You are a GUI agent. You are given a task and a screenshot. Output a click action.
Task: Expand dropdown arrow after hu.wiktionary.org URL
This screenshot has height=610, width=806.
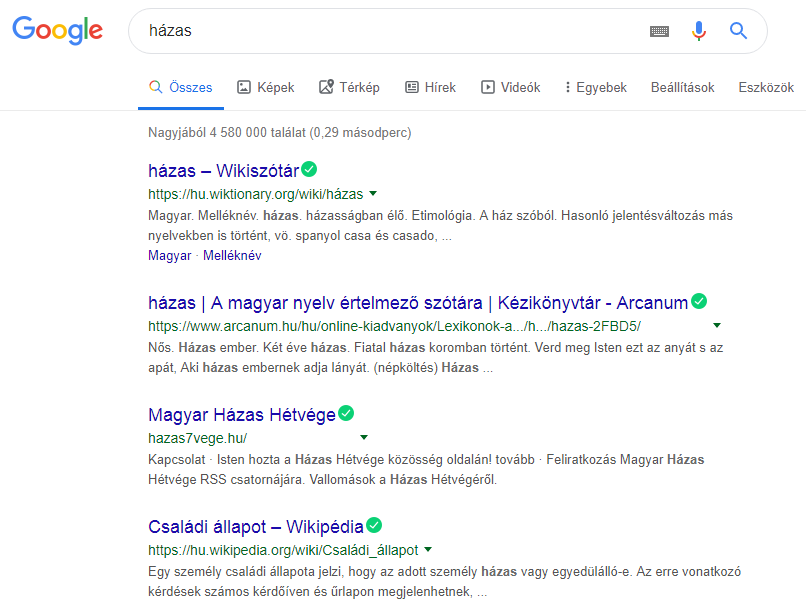[373, 194]
